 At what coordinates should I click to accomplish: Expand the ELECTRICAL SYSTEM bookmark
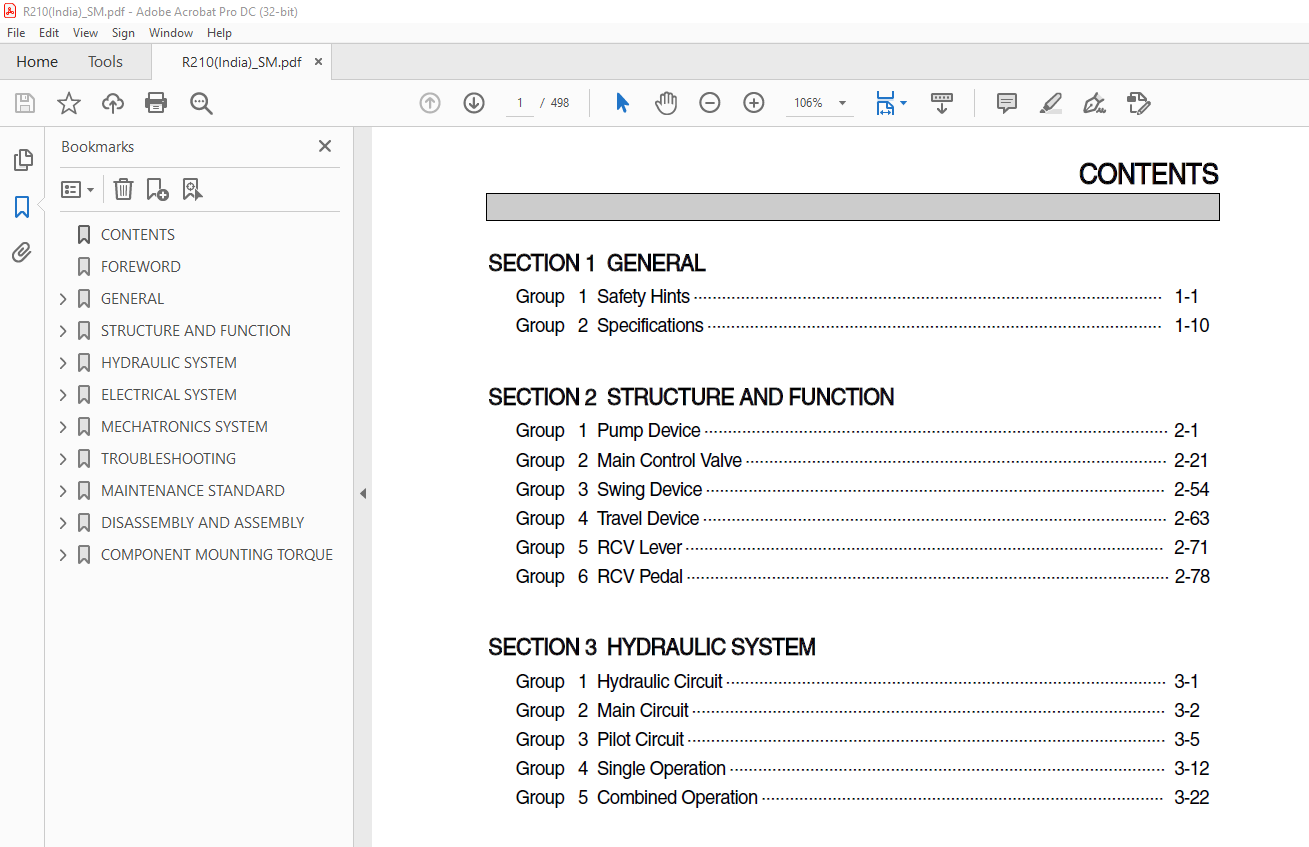coord(64,395)
